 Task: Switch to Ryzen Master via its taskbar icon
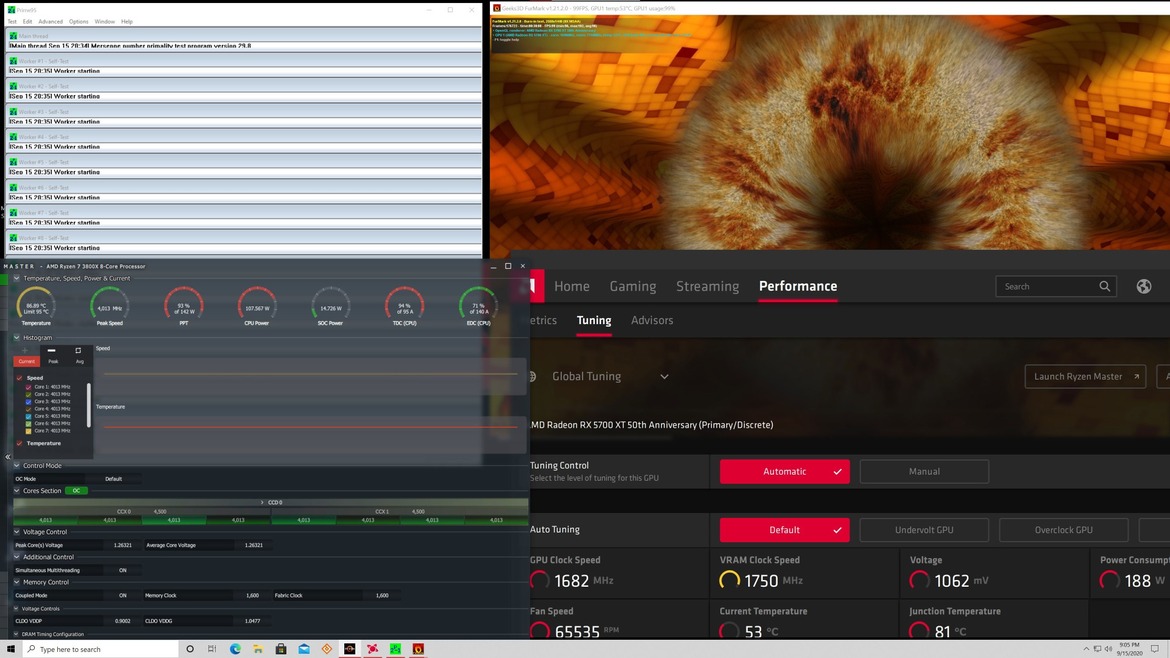pyautogui.click(x=349, y=649)
